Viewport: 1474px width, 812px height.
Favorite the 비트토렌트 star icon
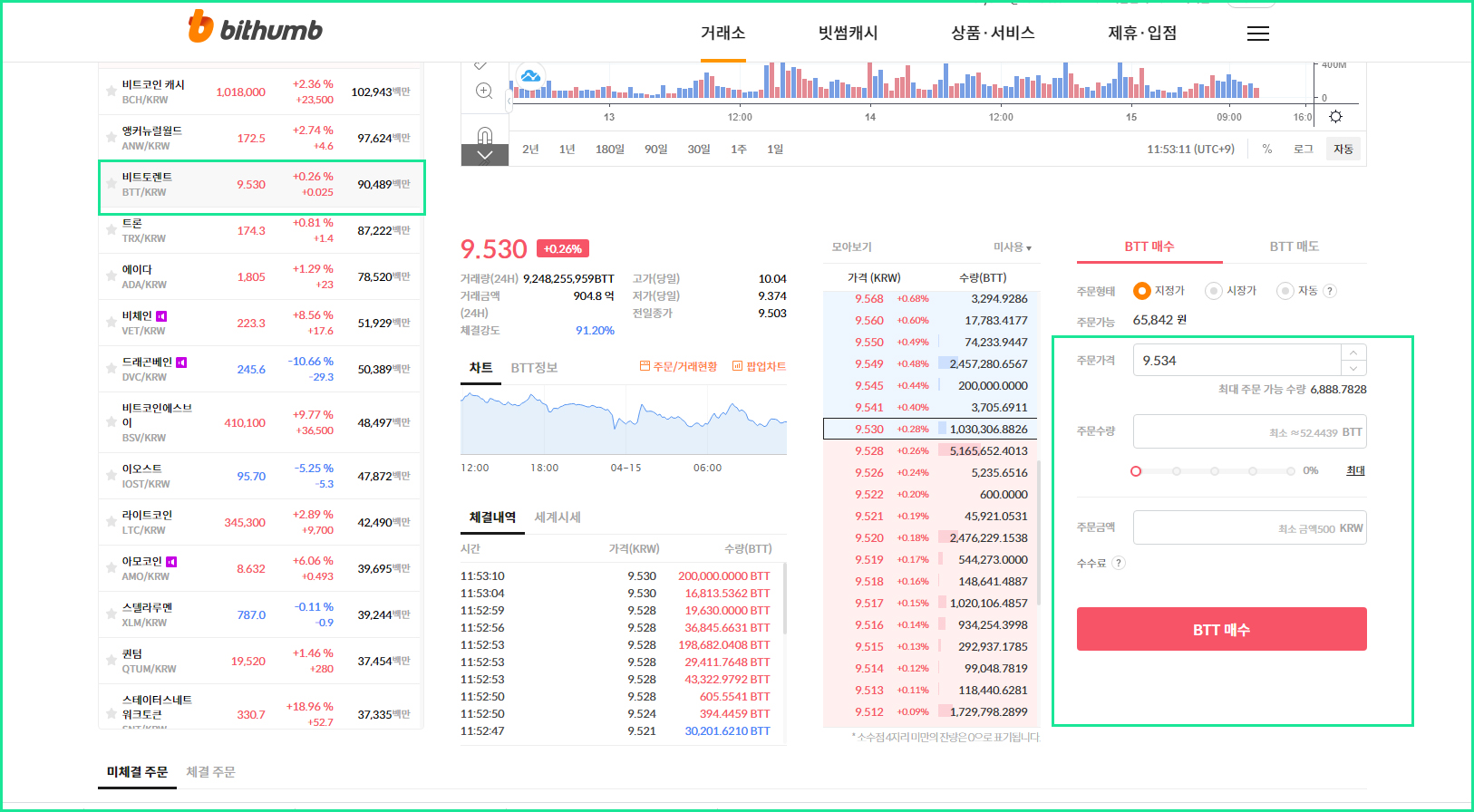[111, 183]
